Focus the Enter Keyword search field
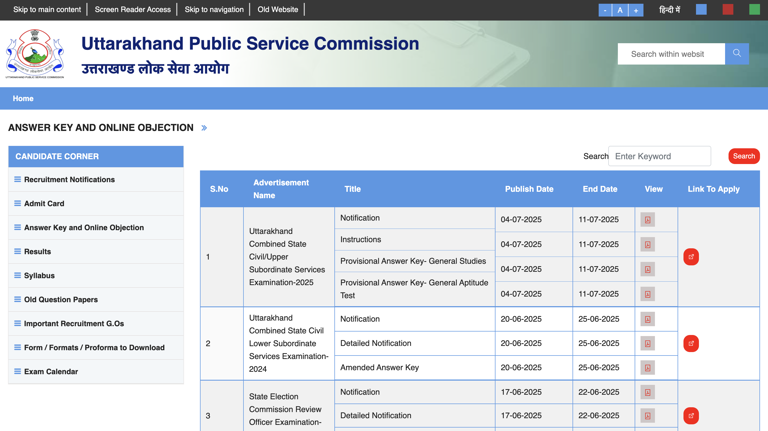 click(x=659, y=156)
